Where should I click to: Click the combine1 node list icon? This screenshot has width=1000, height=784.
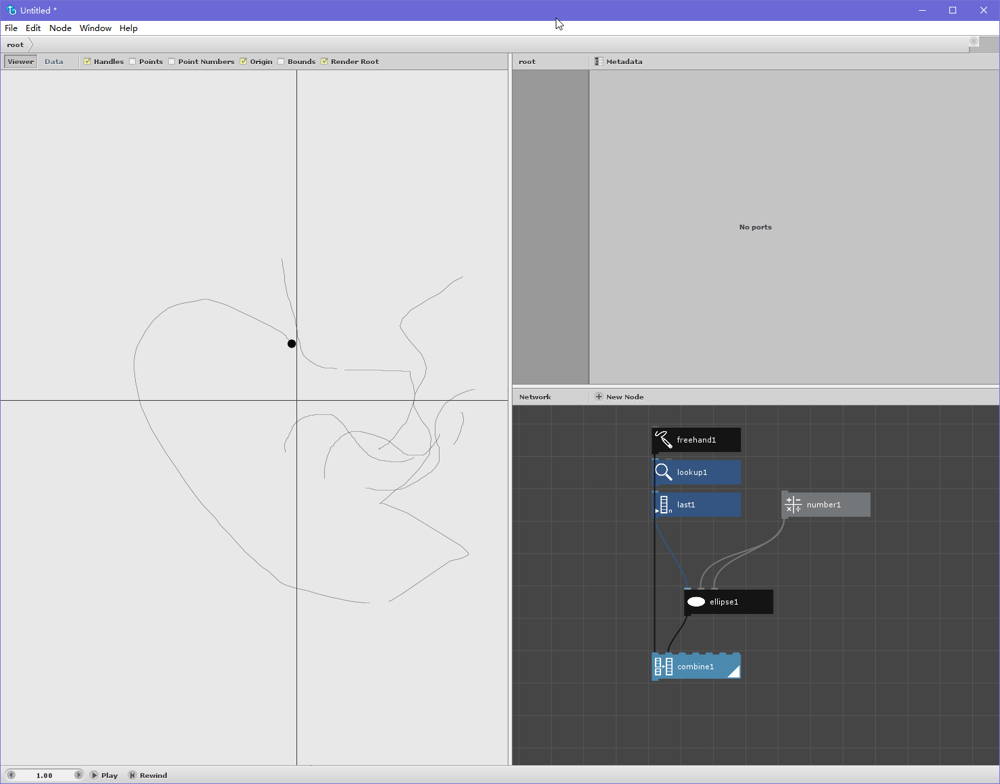coord(663,667)
